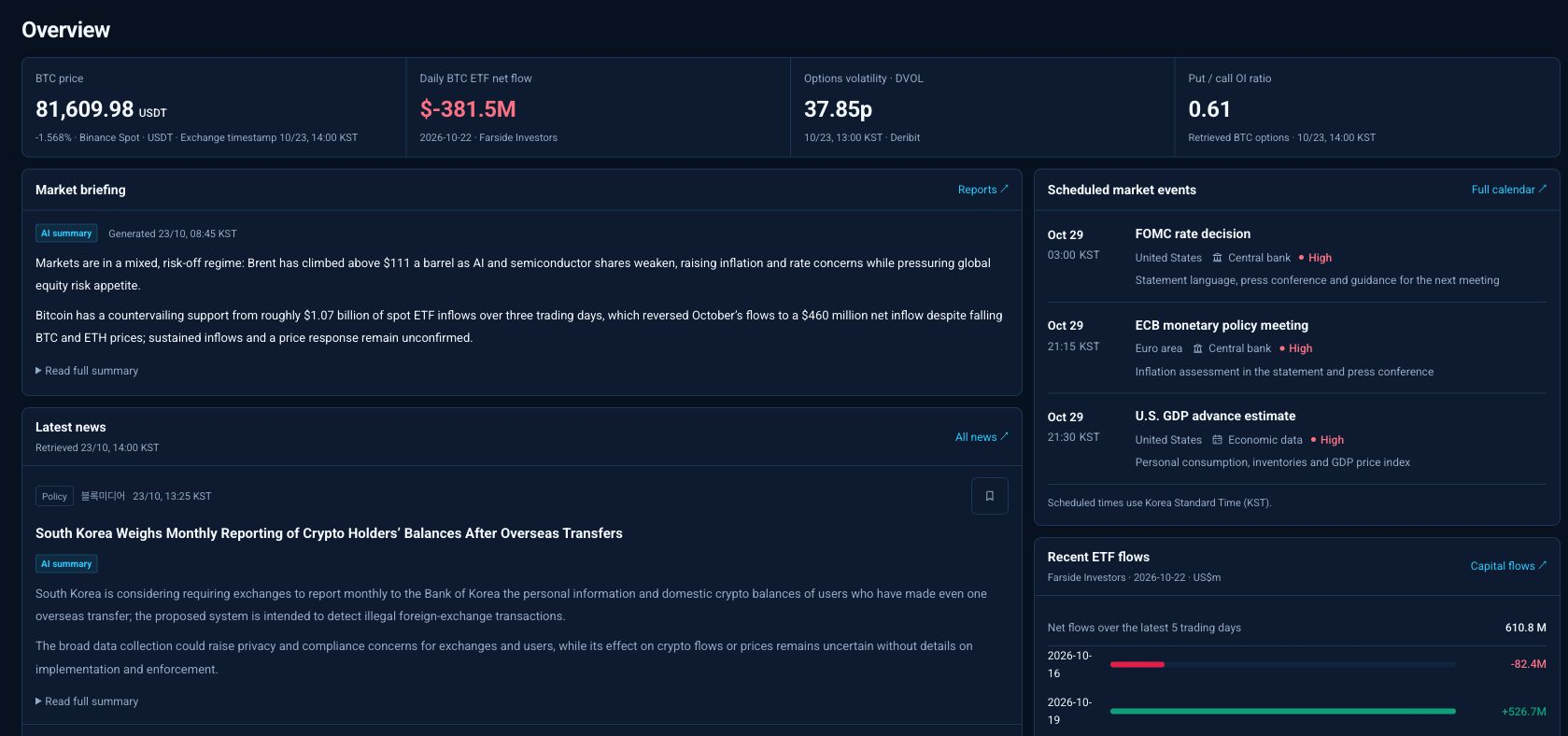Viewport: 1568px width, 736px height.
Task: Click the 2026-10-16 red ETF flow bar
Action: point(1137,664)
